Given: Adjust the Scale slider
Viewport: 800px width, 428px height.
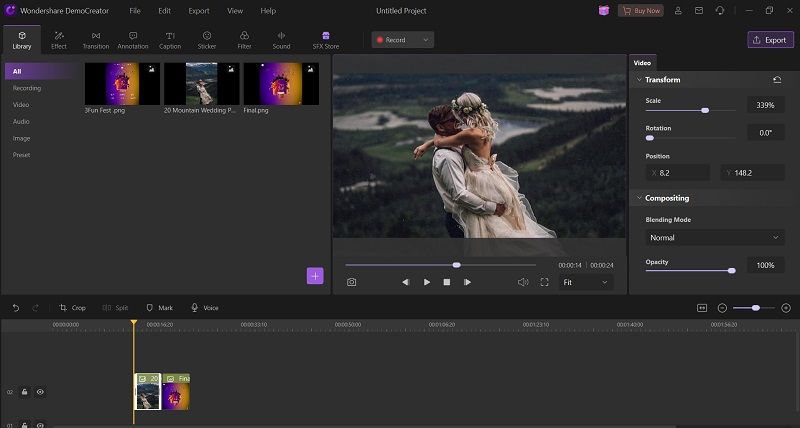Looking at the screenshot, I should click(x=691, y=110).
